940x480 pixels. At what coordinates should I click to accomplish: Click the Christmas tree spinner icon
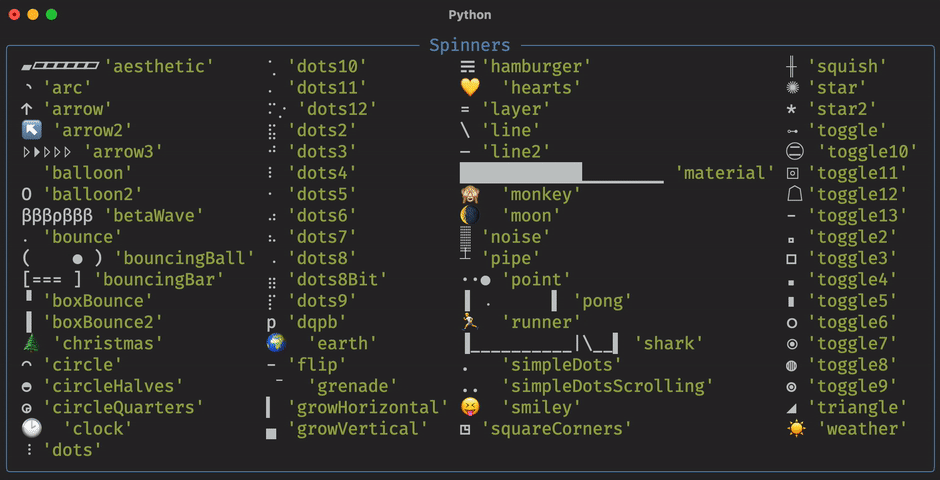point(31,343)
